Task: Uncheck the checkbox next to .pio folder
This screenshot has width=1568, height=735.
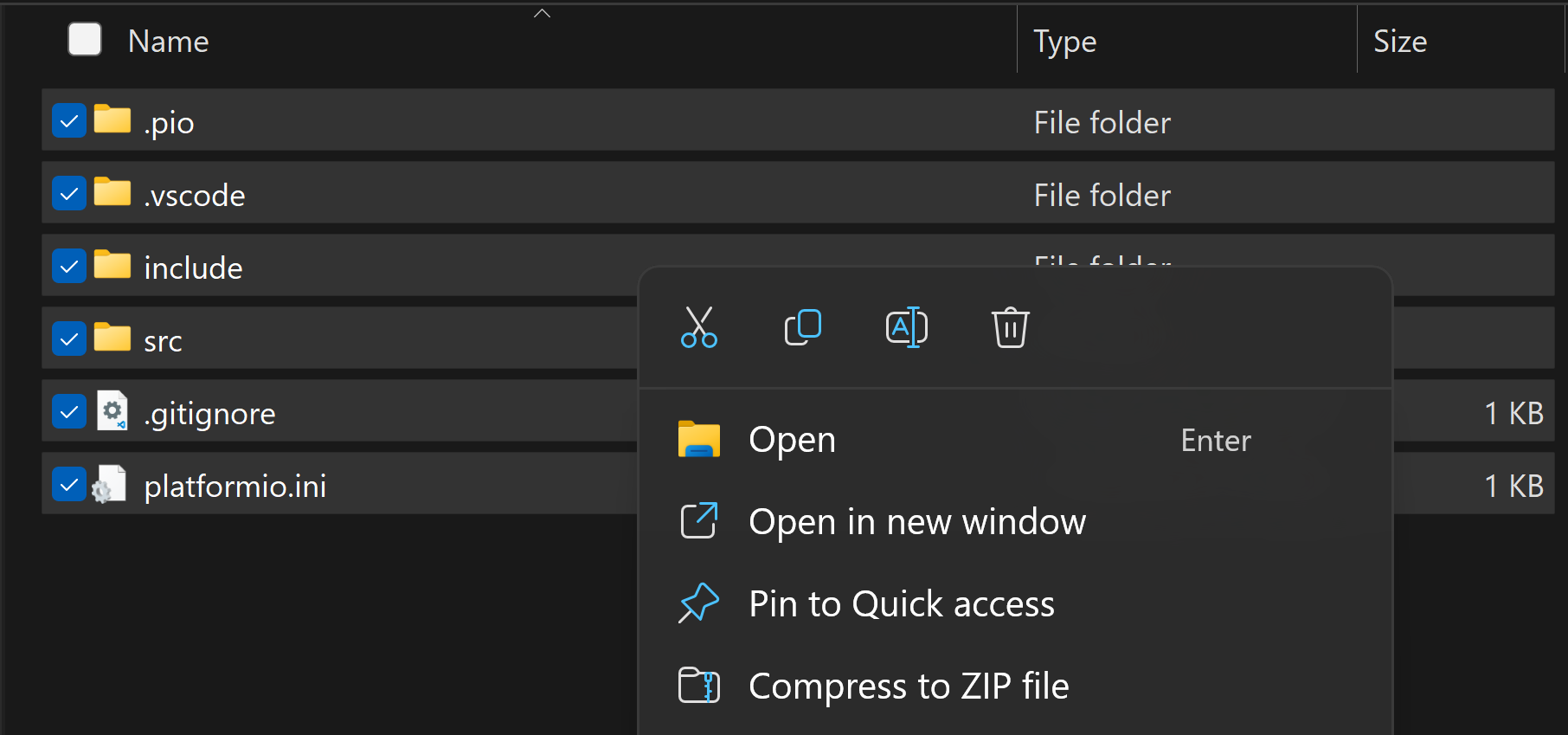Action: (x=69, y=121)
